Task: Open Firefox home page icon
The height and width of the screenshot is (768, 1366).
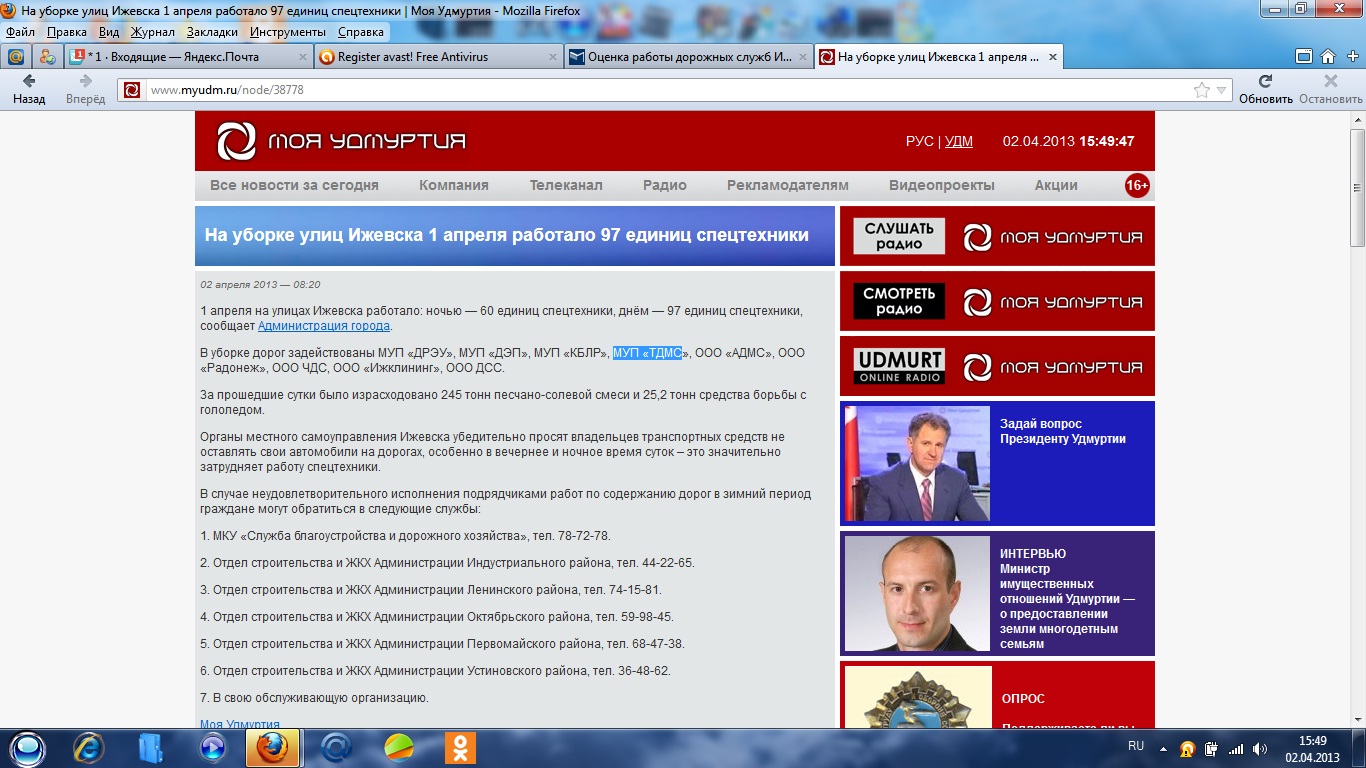Action: (x=1328, y=57)
